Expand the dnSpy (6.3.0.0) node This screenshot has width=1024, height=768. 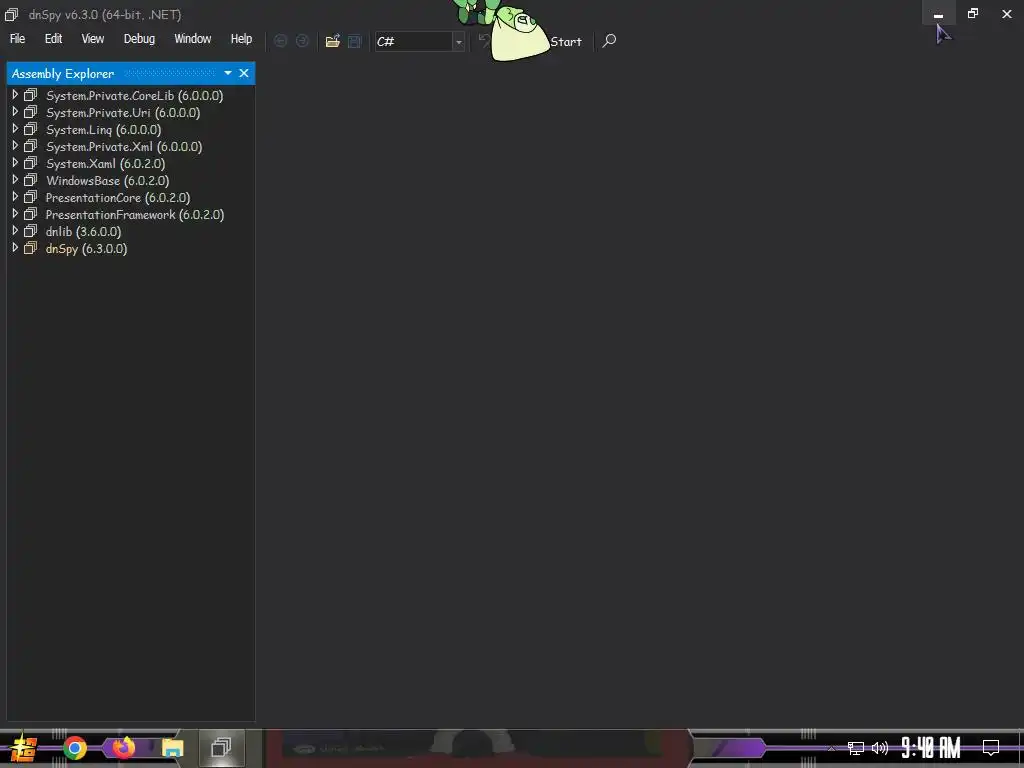tap(14, 248)
